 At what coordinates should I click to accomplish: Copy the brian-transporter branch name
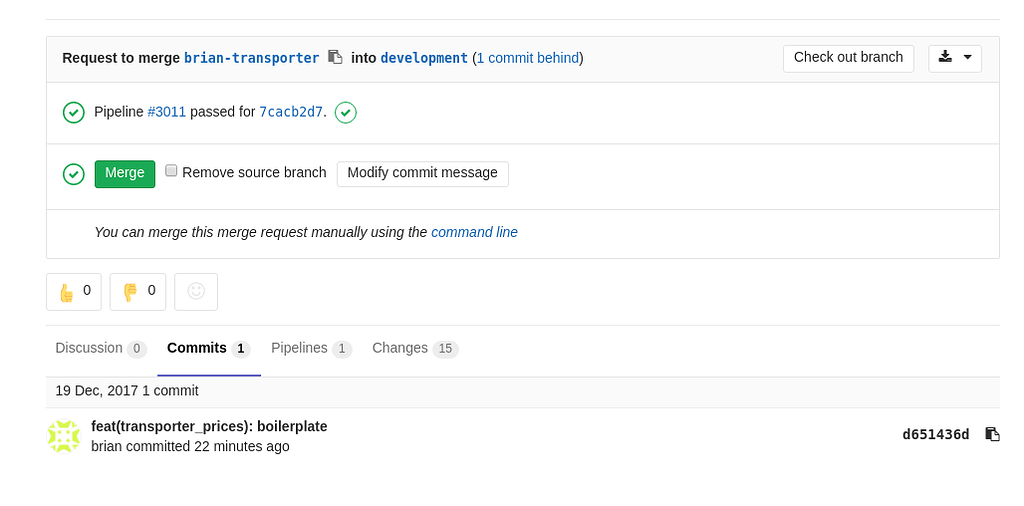335,57
